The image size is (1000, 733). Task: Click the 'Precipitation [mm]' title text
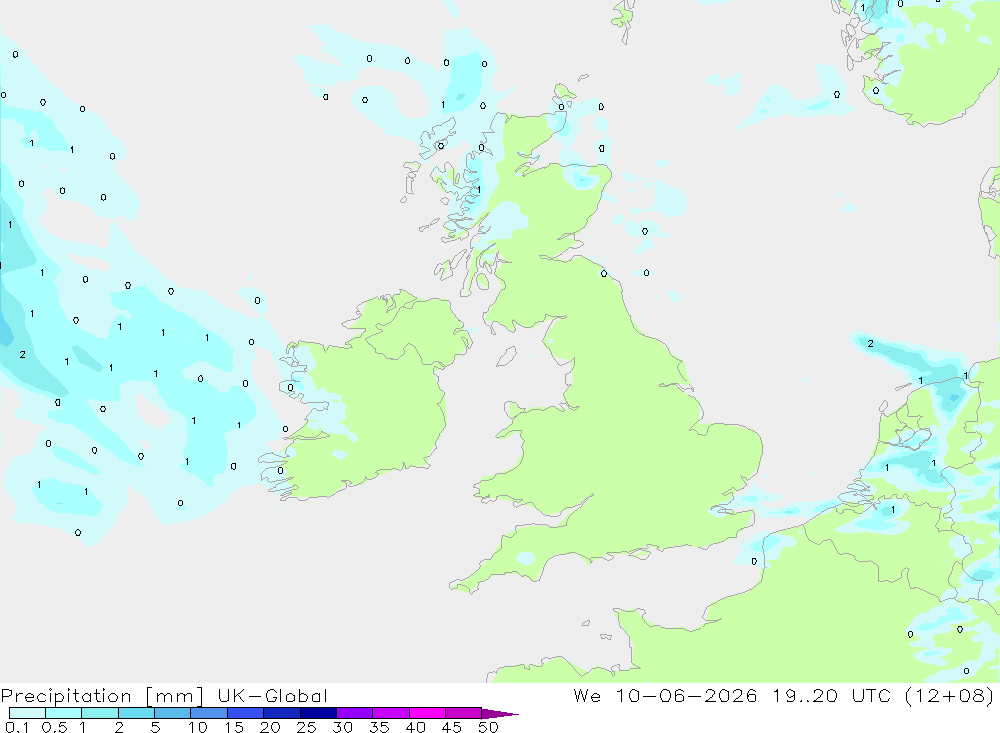[x=102, y=696]
